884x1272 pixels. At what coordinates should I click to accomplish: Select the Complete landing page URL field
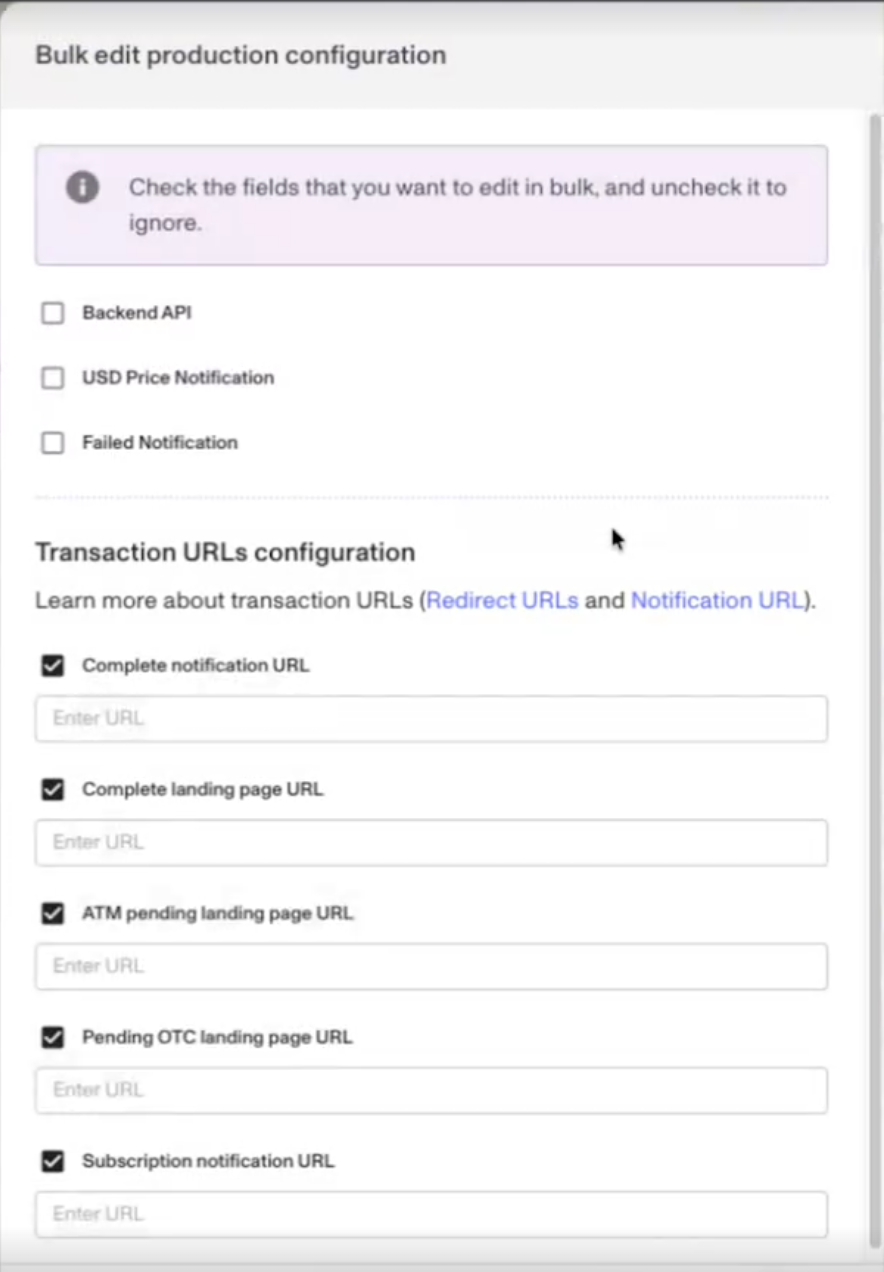(431, 843)
